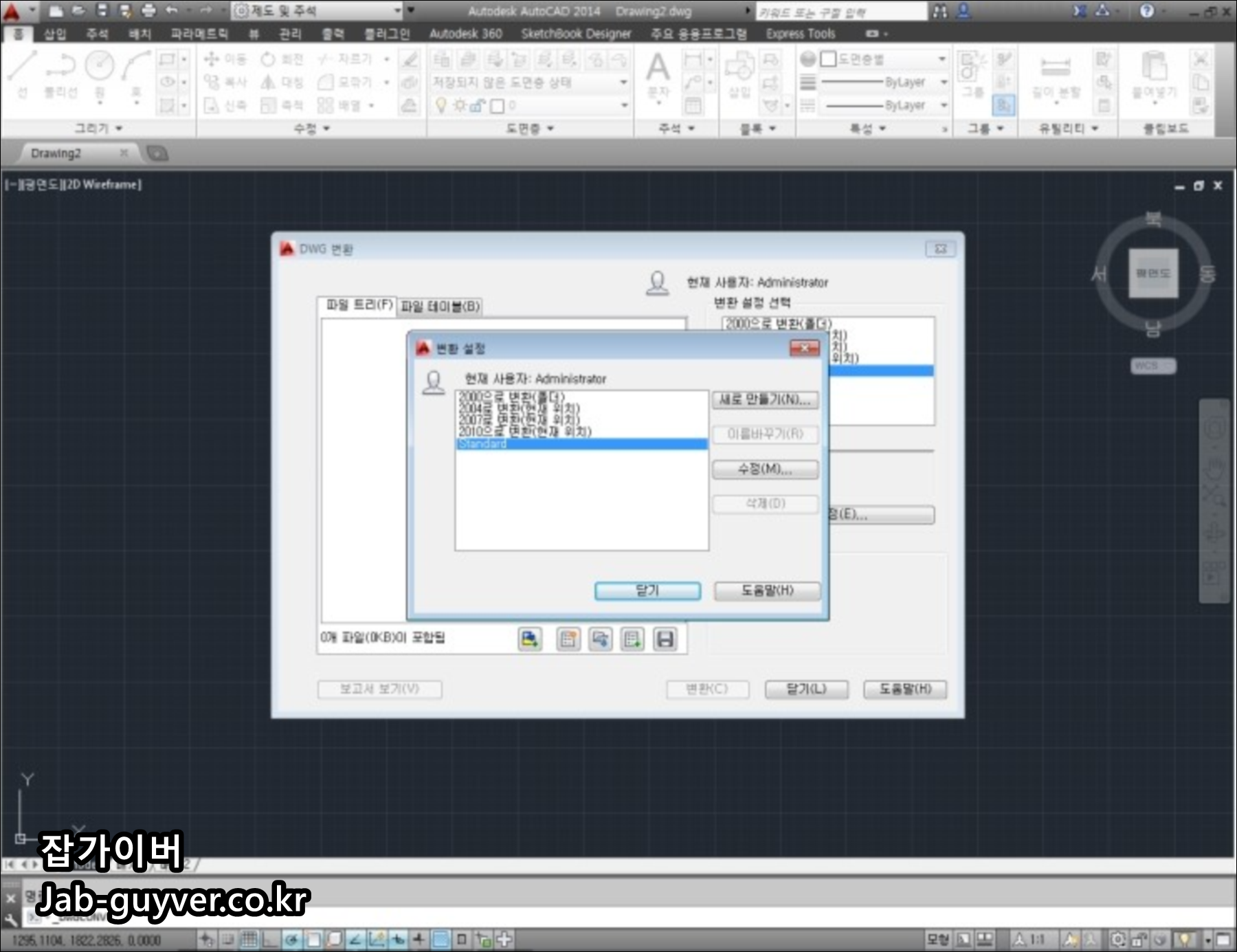Viewport: 1237px width, 952px height.
Task: Open the lower ByLayer linetype dropdown
Action: (x=884, y=105)
